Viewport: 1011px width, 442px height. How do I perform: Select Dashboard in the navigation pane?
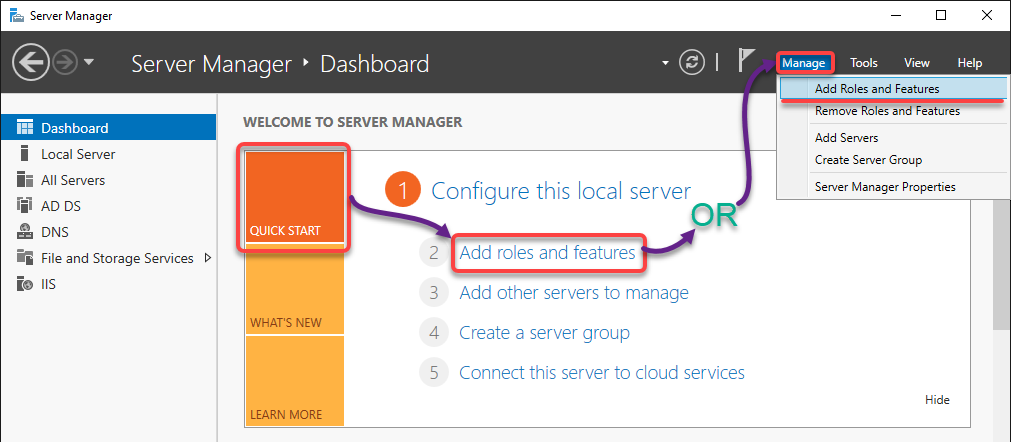[108, 128]
